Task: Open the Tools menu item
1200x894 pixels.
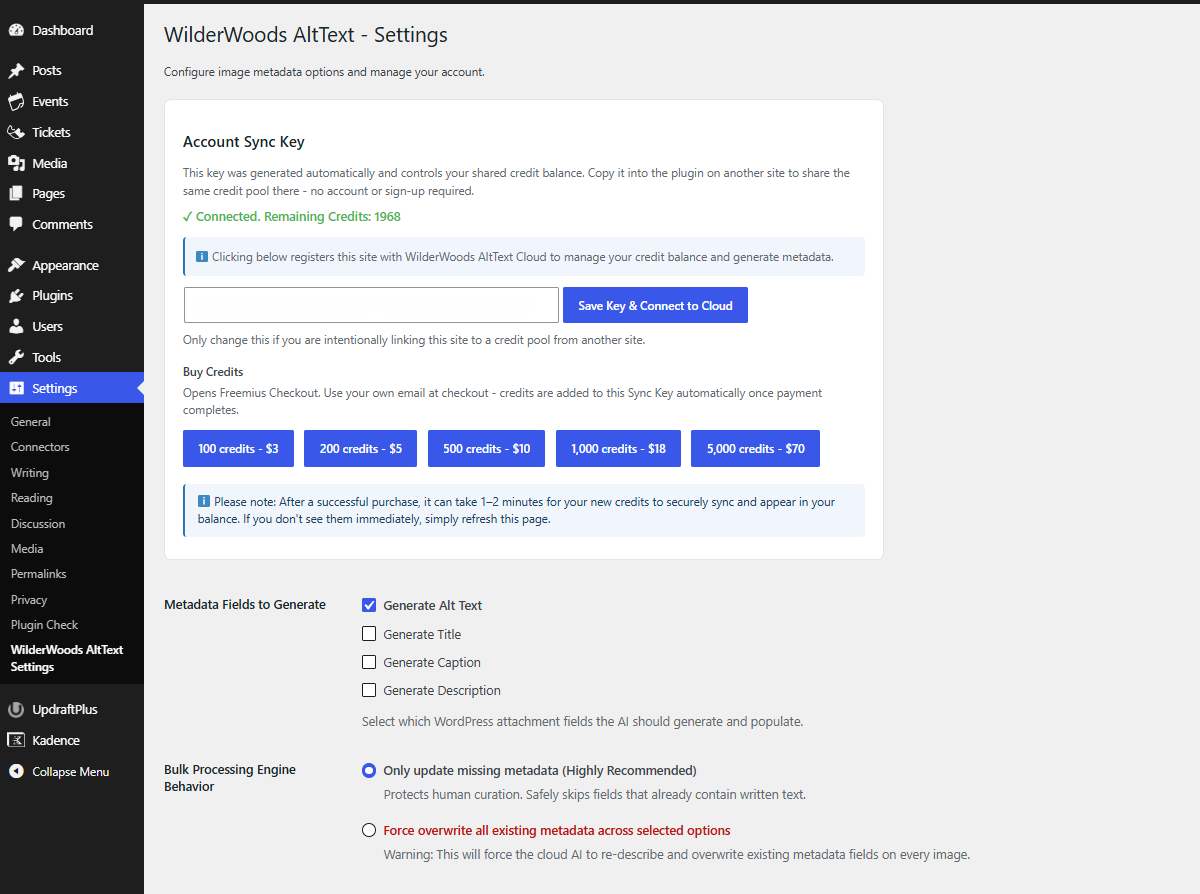Action: (x=72, y=357)
